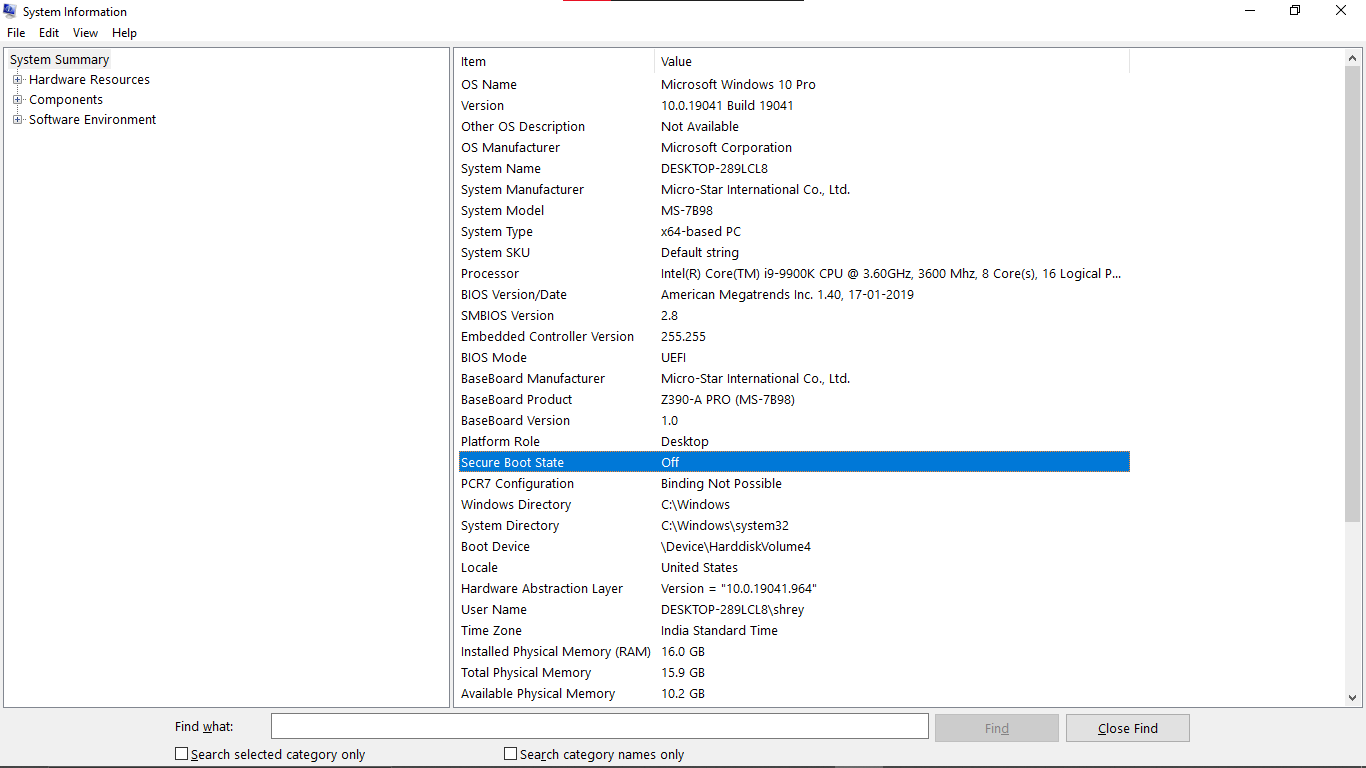The width and height of the screenshot is (1366, 768).
Task: Select the SMBIOS Version row
Action: point(794,316)
